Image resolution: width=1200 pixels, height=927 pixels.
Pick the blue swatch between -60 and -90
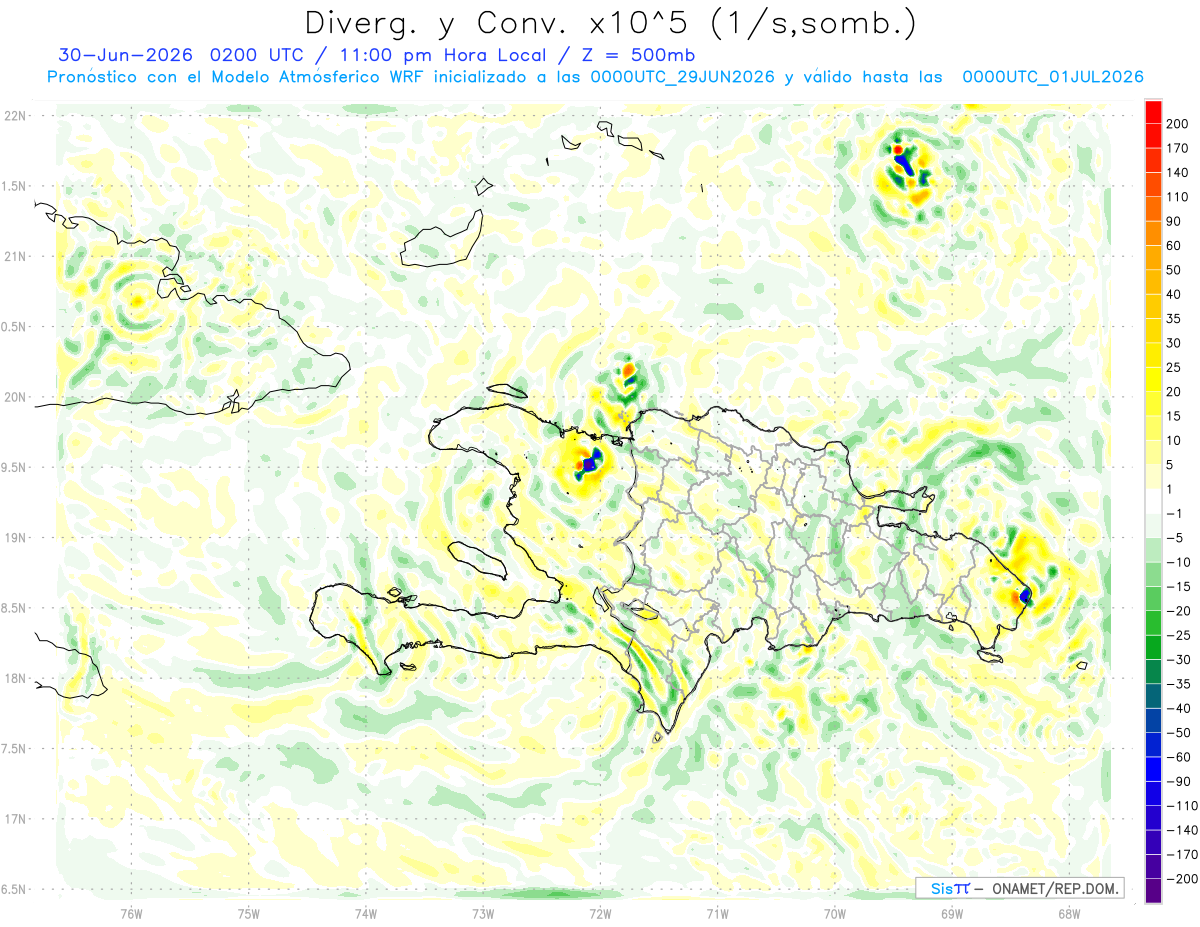1153,769
